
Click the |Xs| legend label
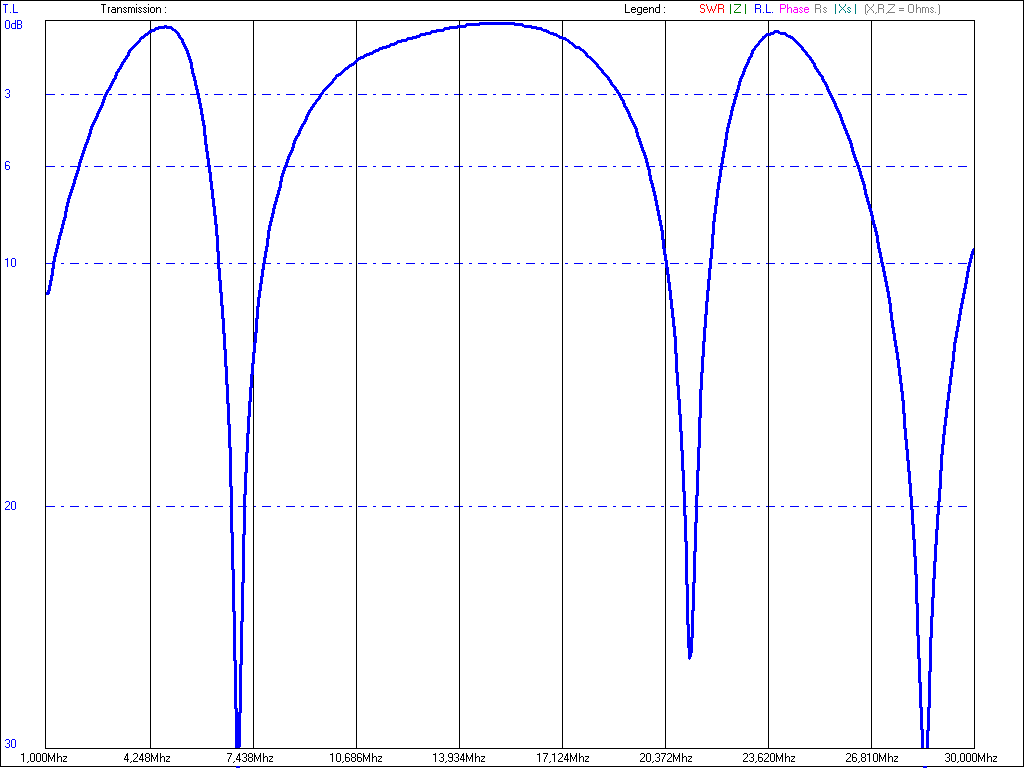click(845, 9)
